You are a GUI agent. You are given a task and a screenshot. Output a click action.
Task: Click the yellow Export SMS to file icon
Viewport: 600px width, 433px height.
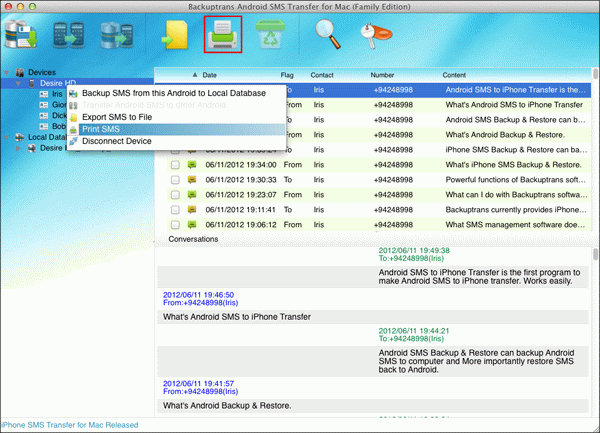(175, 35)
